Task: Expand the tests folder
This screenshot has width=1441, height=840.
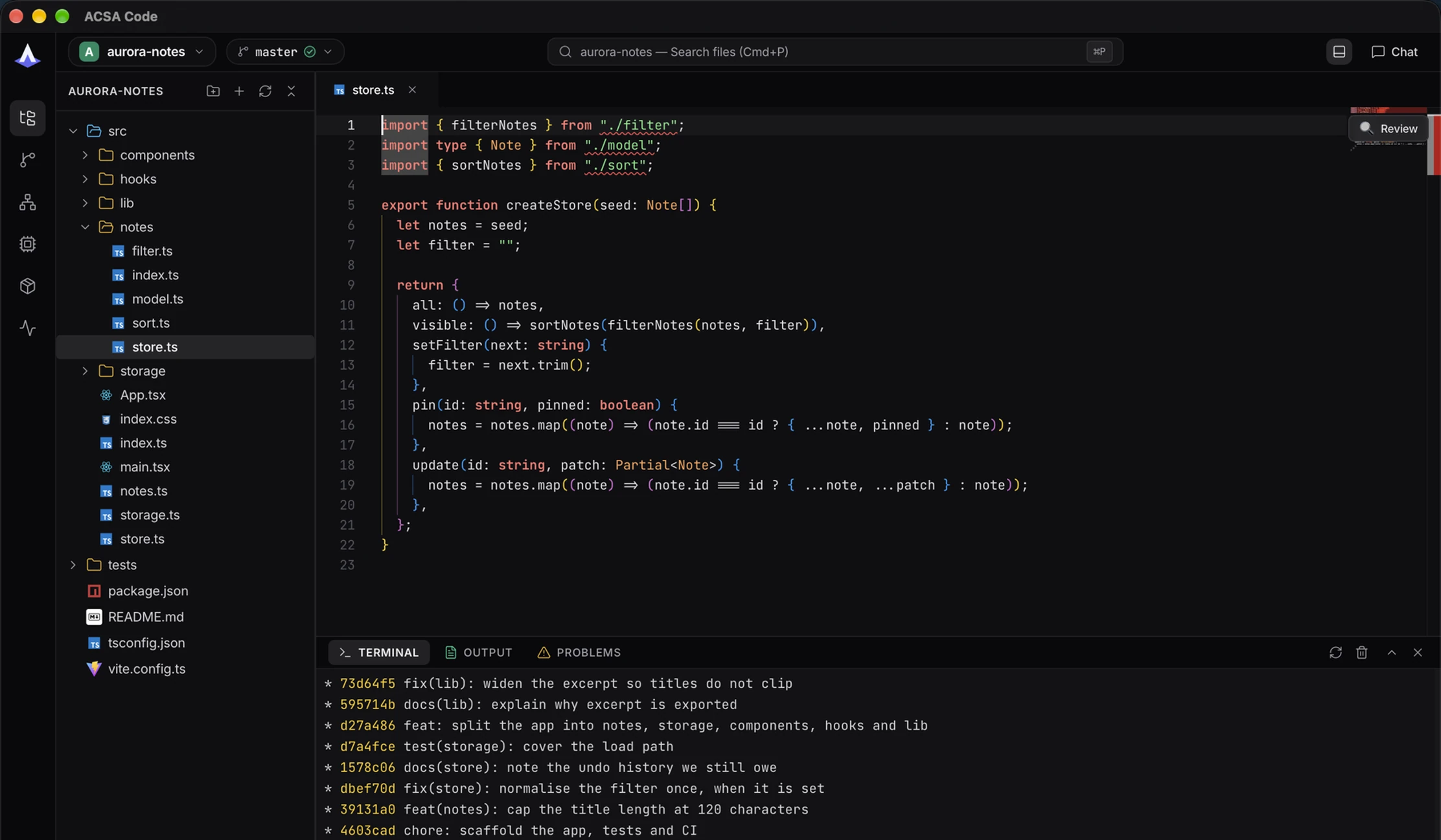Action: (x=73, y=565)
